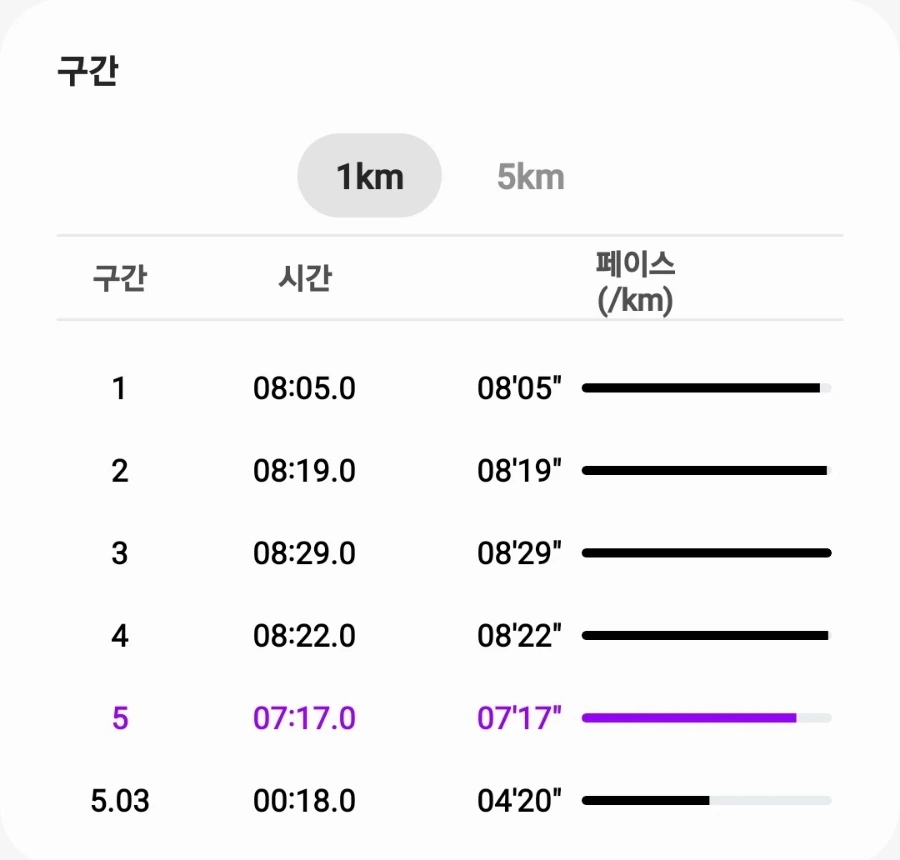Click the 07:17.0 fastest split time
The image size is (900, 860).
coord(304,718)
